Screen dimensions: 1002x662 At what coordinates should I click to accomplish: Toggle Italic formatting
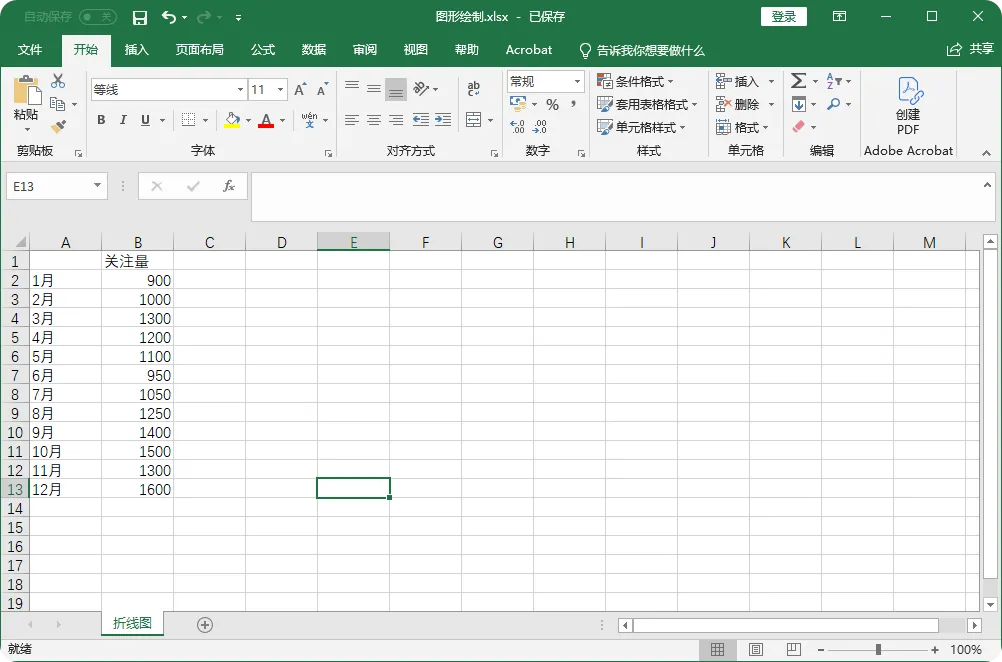(123, 120)
